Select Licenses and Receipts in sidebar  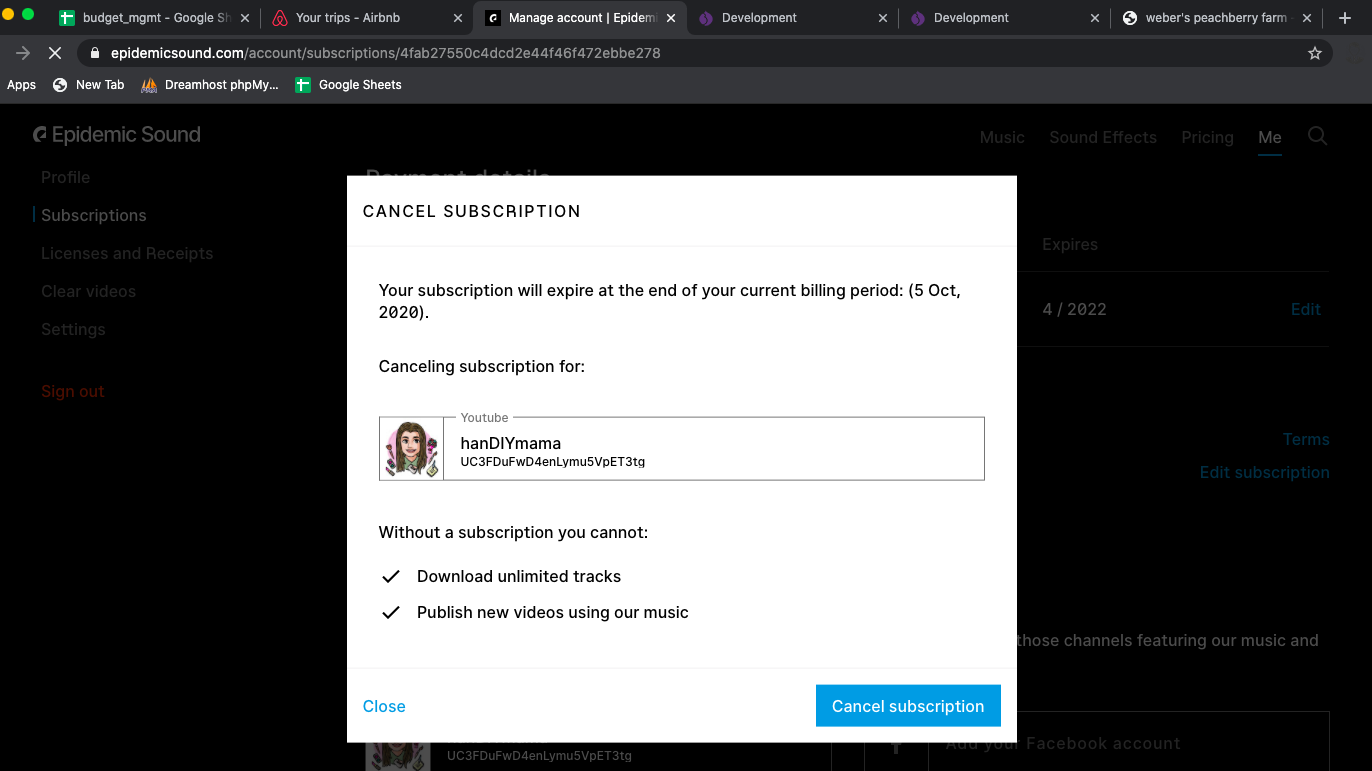(127, 253)
